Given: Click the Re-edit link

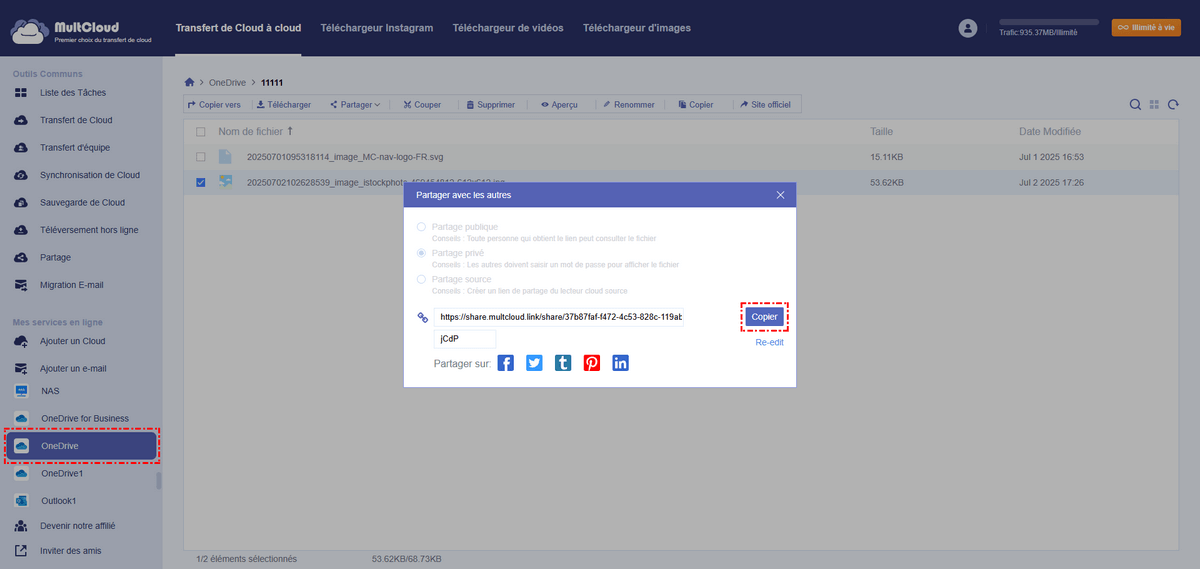Looking at the screenshot, I should tap(770, 342).
